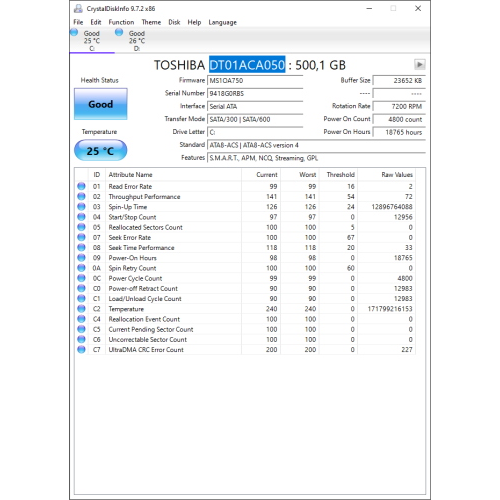Click the CrystalDiskInfo app icon in title bar
Image resolution: width=500 pixels, height=500 pixels.
point(78,9)
